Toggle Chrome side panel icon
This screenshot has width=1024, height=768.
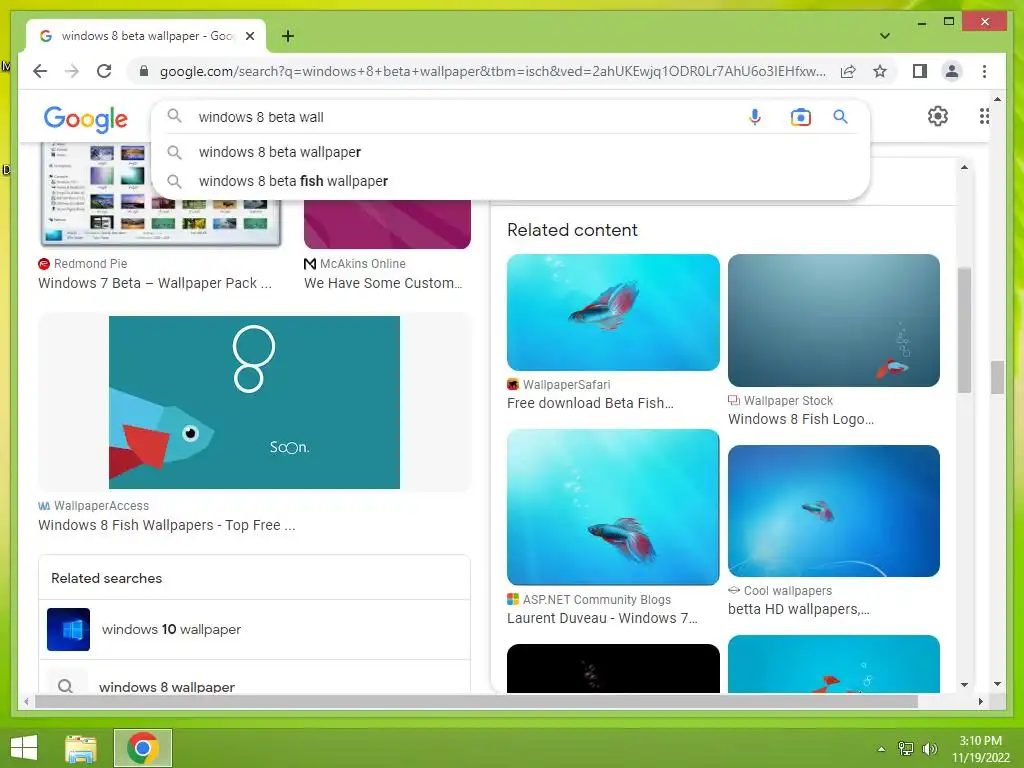920,71
